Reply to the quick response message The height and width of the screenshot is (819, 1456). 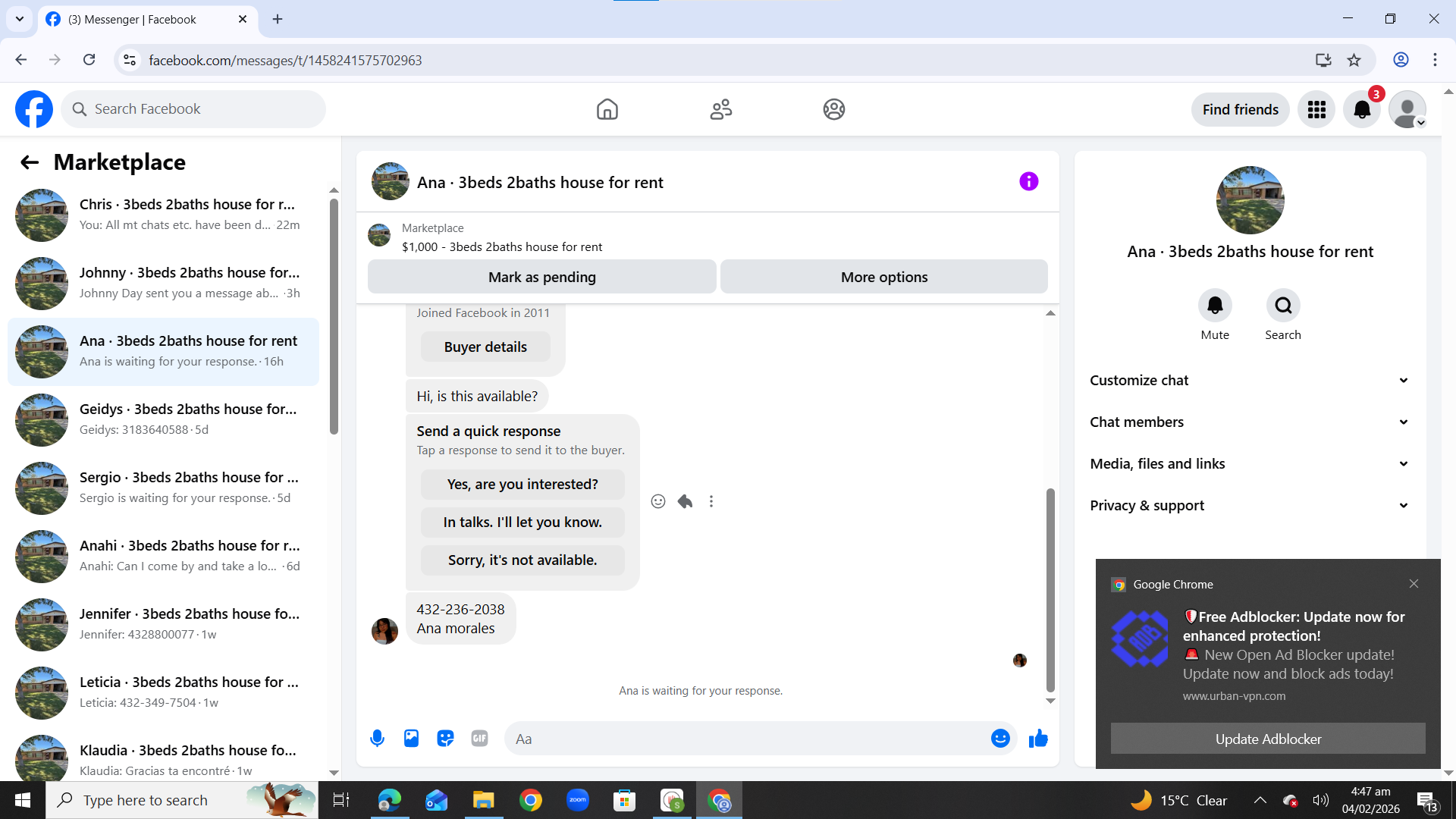(685, 501)
